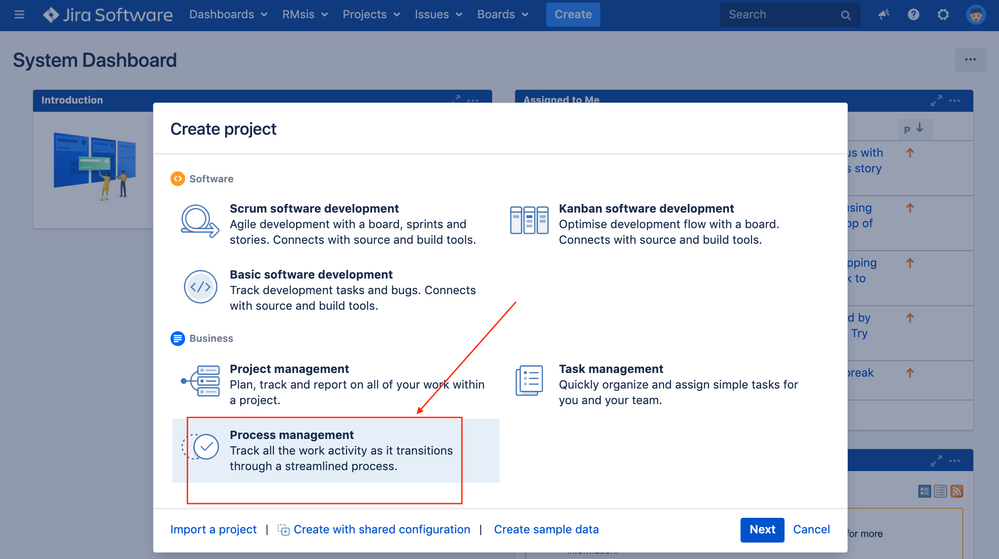Open lower right gadget options menu
This screenshot has height=559, width=999.
pos(954,460)
